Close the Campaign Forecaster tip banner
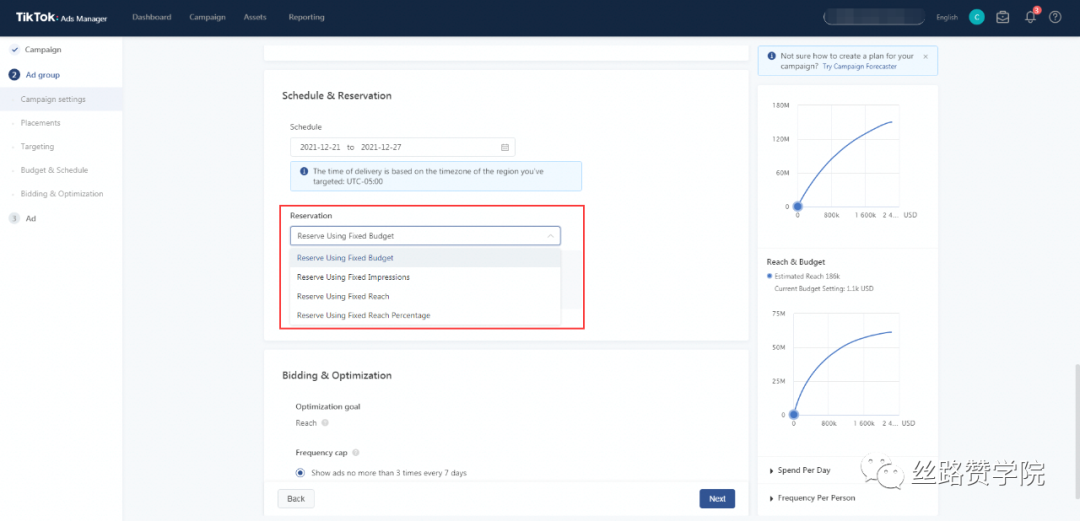Viewport: 1080px width, 521px height. 925,57
